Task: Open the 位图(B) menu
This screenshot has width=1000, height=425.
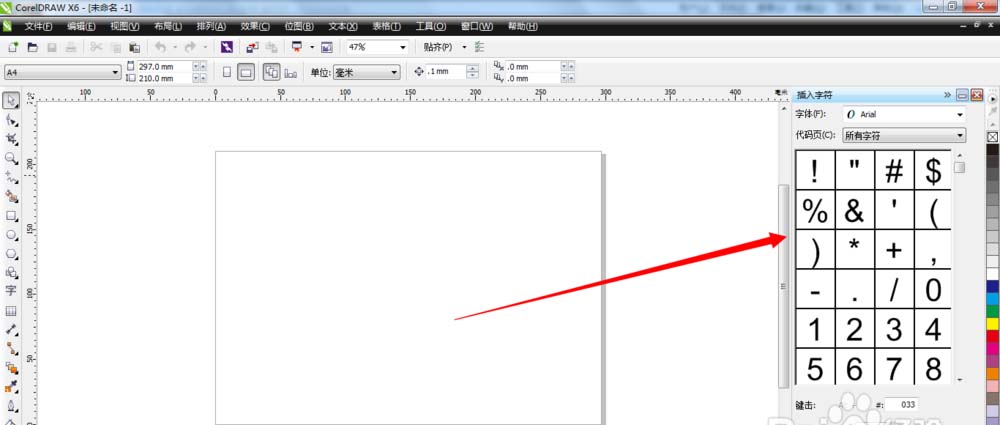Action: [299, 27]
